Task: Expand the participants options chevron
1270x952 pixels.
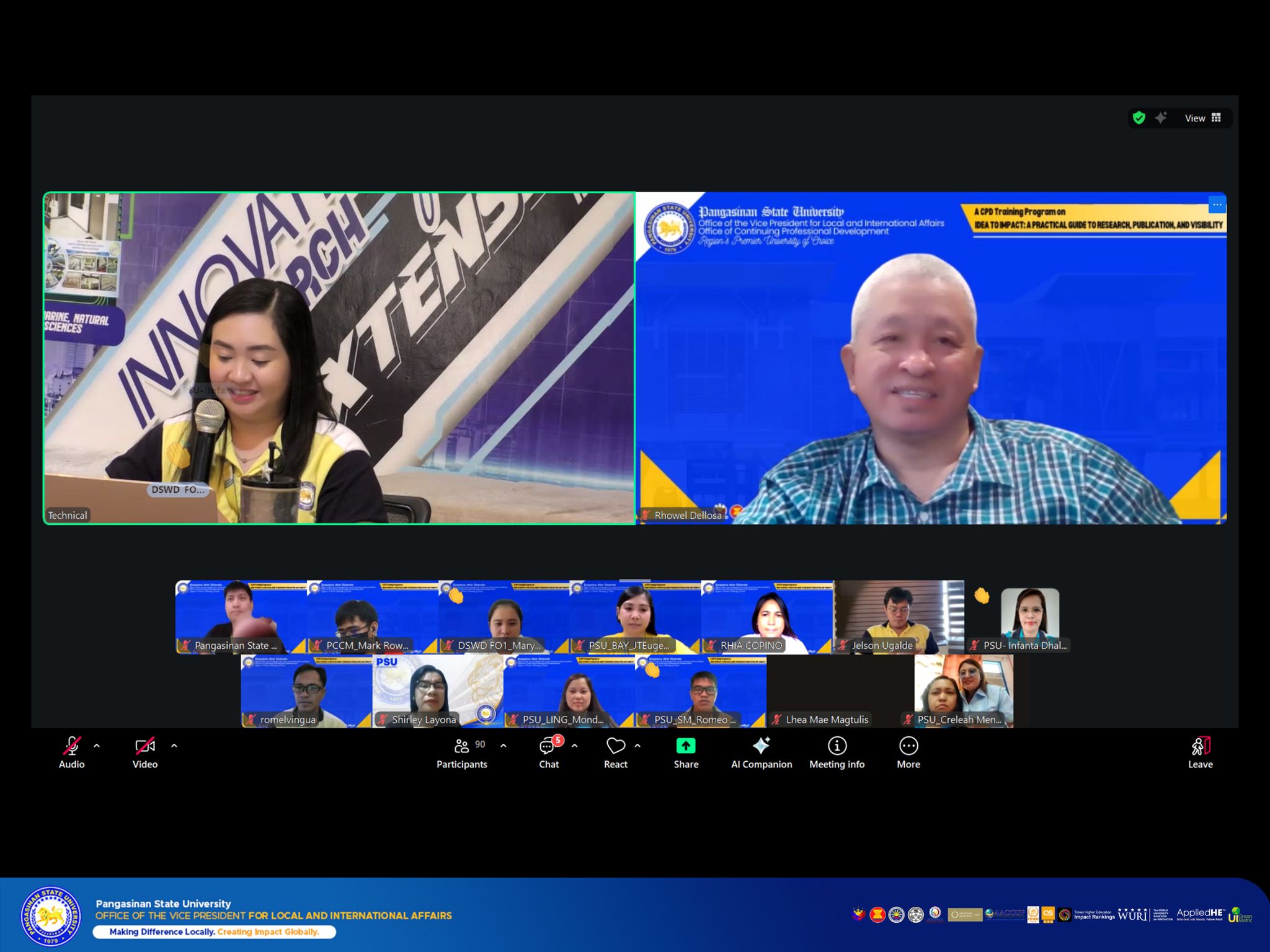Action: click(504, 746)
